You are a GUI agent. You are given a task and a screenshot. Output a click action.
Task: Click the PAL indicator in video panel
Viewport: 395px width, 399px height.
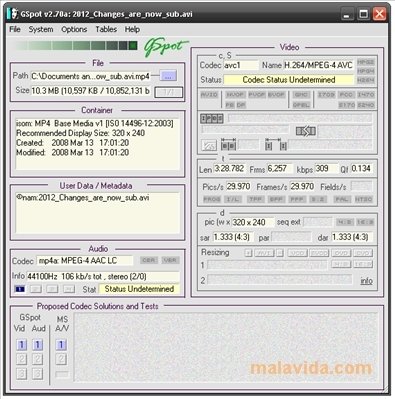(x=342, y=199)
